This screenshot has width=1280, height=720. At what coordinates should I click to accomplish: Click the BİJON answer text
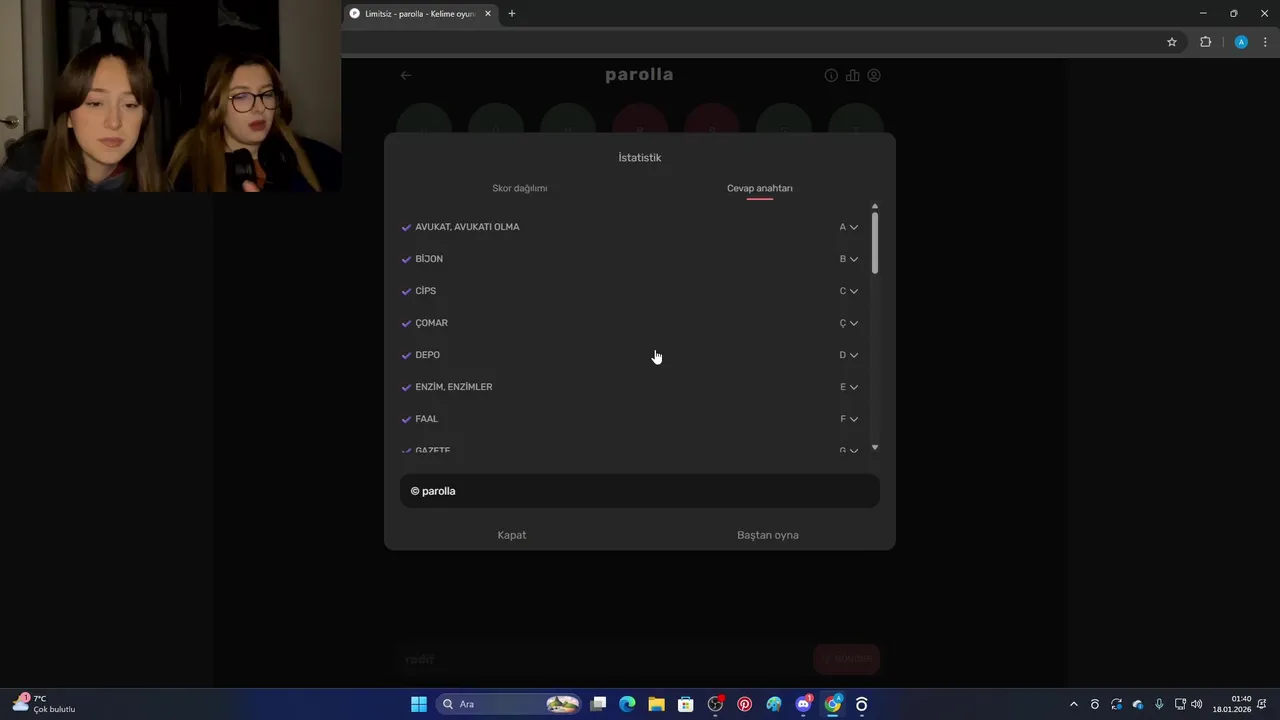(429, 259)
